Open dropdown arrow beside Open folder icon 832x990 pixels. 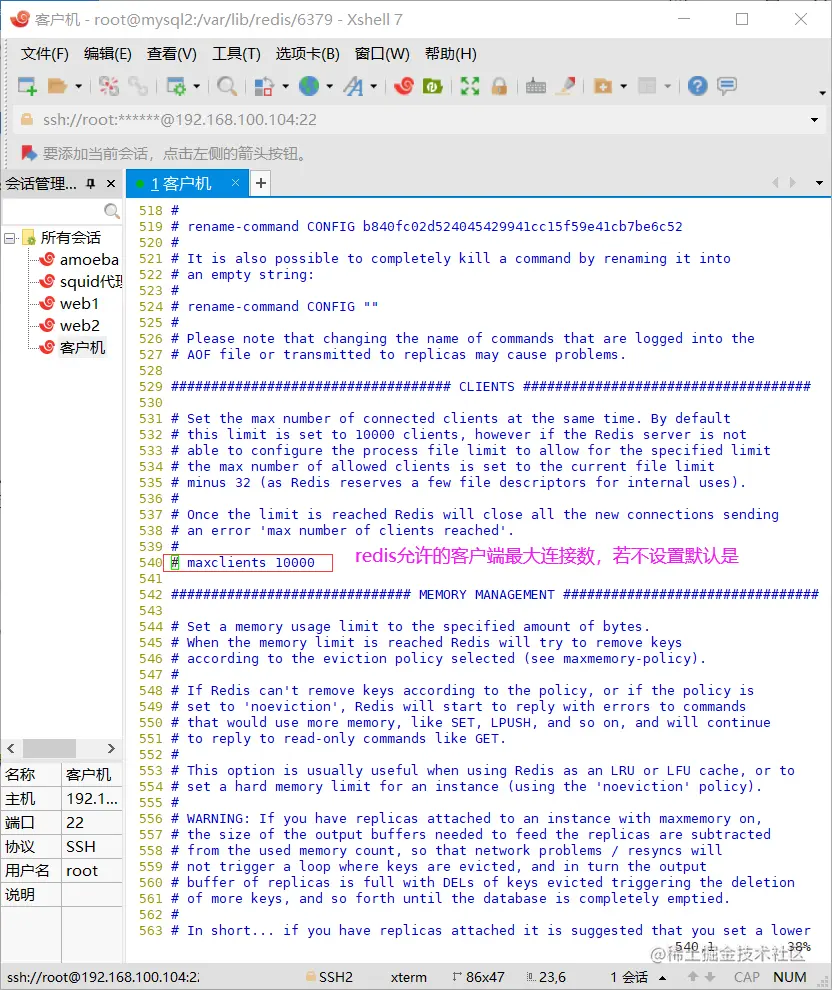(78, 86)
